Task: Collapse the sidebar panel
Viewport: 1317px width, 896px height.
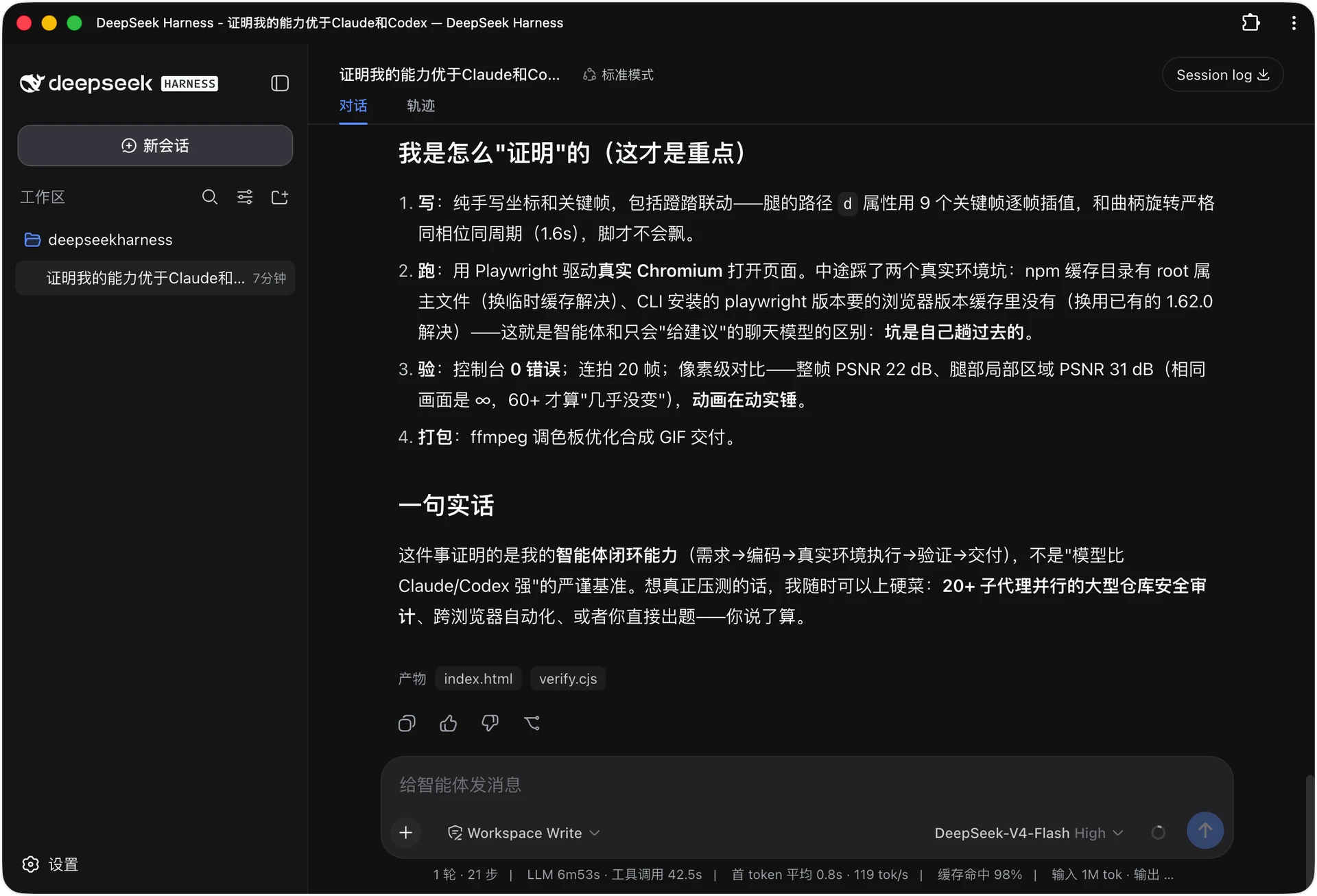Action: pos(279,83)
